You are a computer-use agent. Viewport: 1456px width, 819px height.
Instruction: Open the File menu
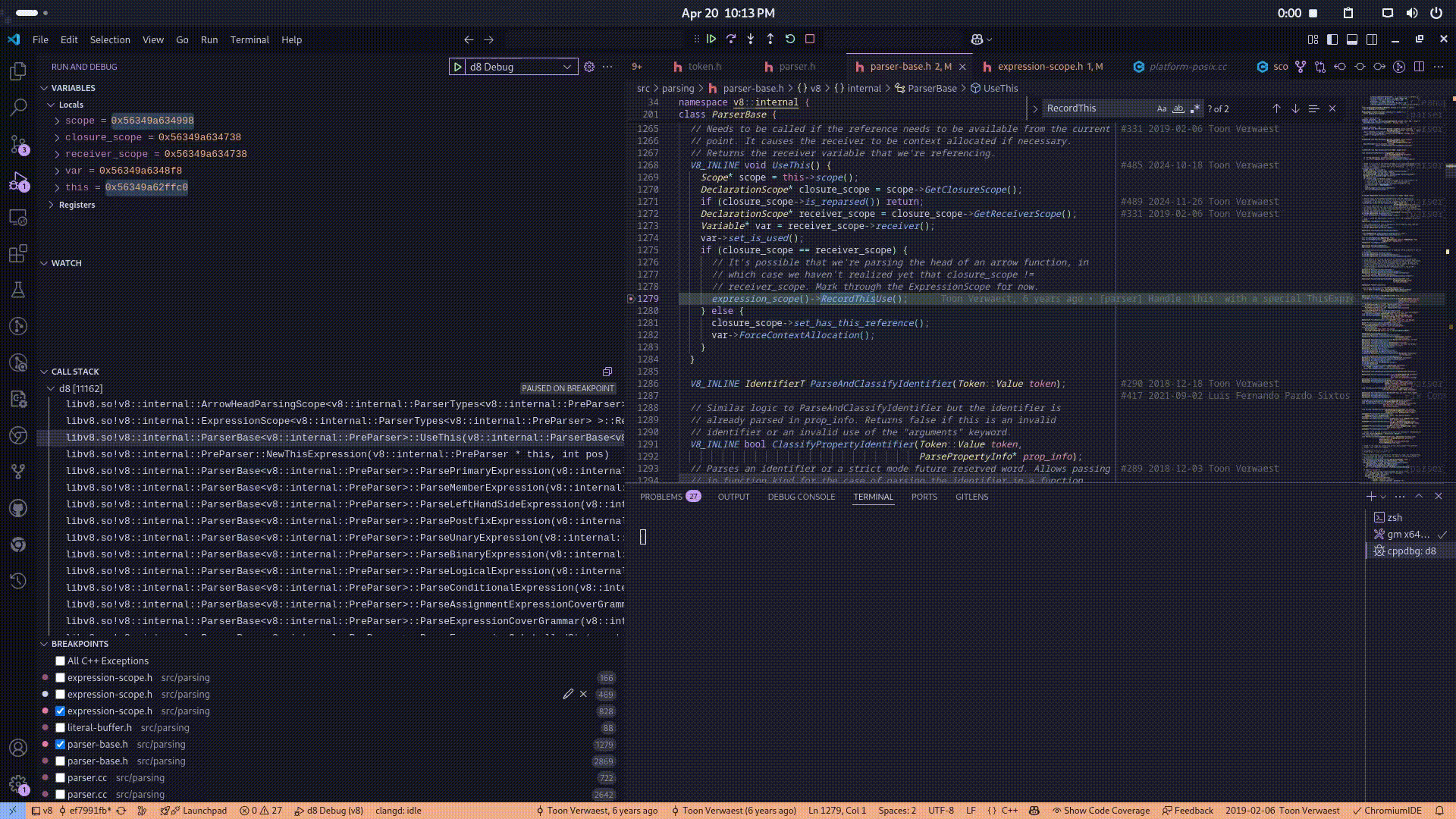(x=40, y=39)
